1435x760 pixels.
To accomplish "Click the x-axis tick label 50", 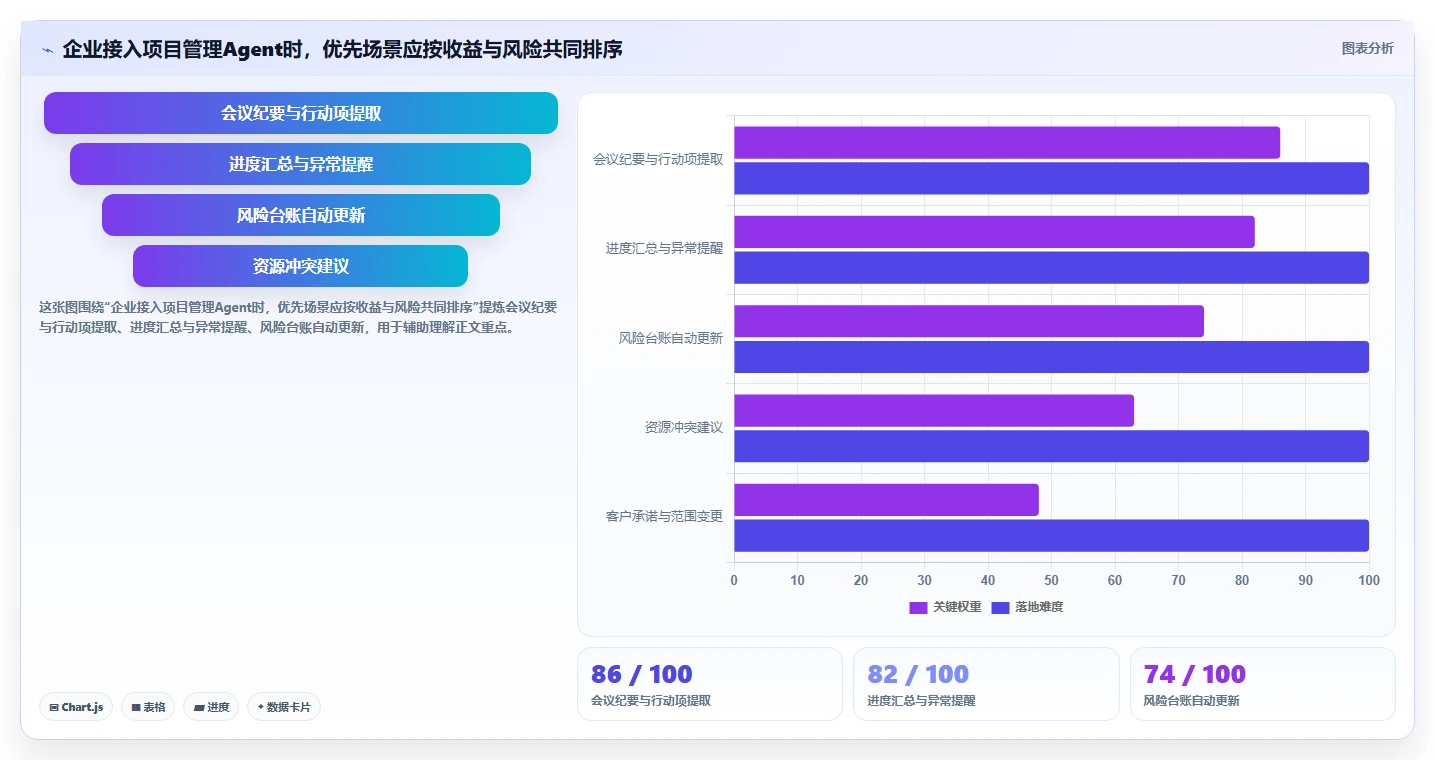I will tap(1051, 581).
